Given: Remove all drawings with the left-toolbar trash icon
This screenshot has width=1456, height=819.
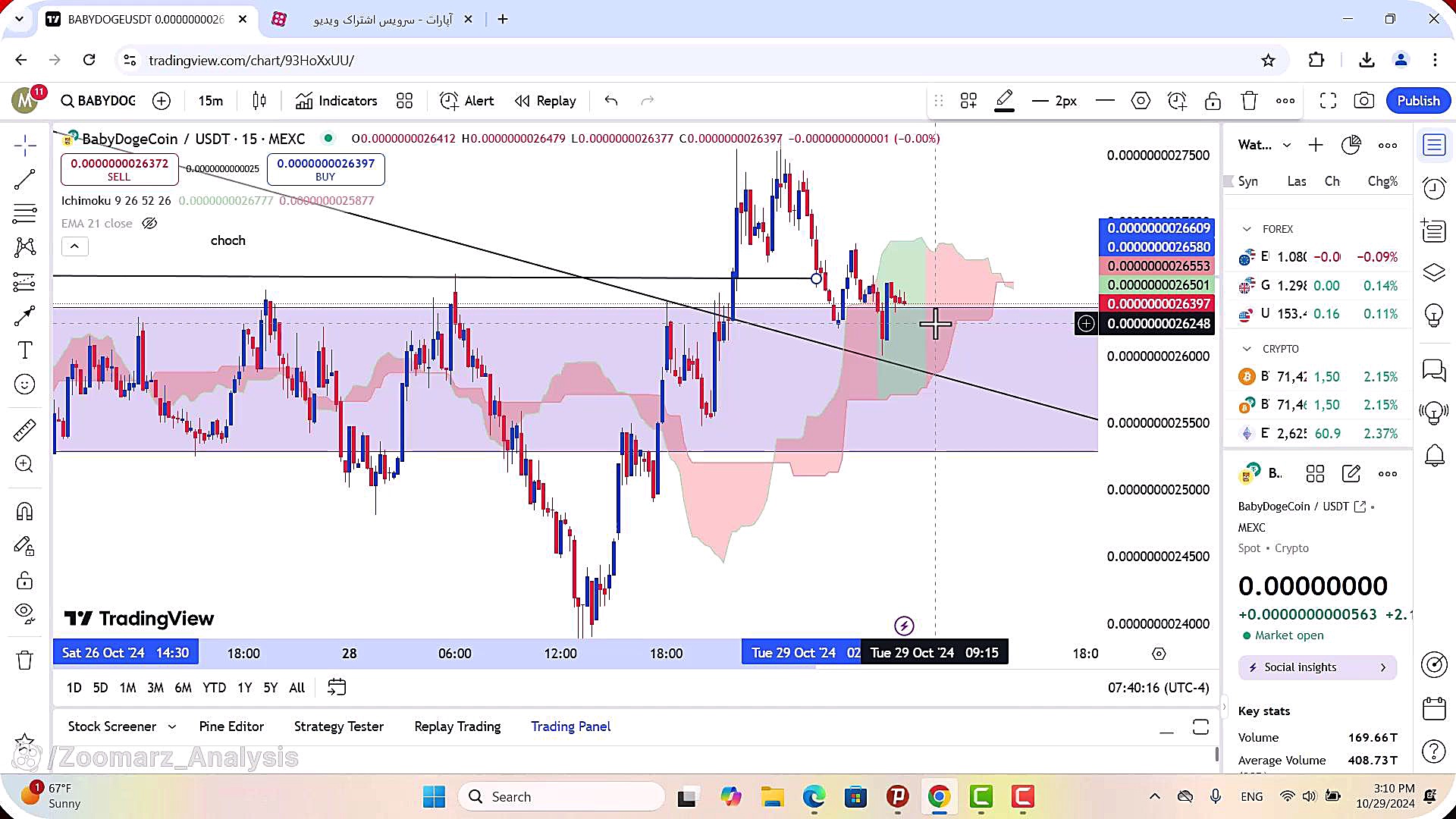Looking at the screenshot, I should tap(24, 661).
